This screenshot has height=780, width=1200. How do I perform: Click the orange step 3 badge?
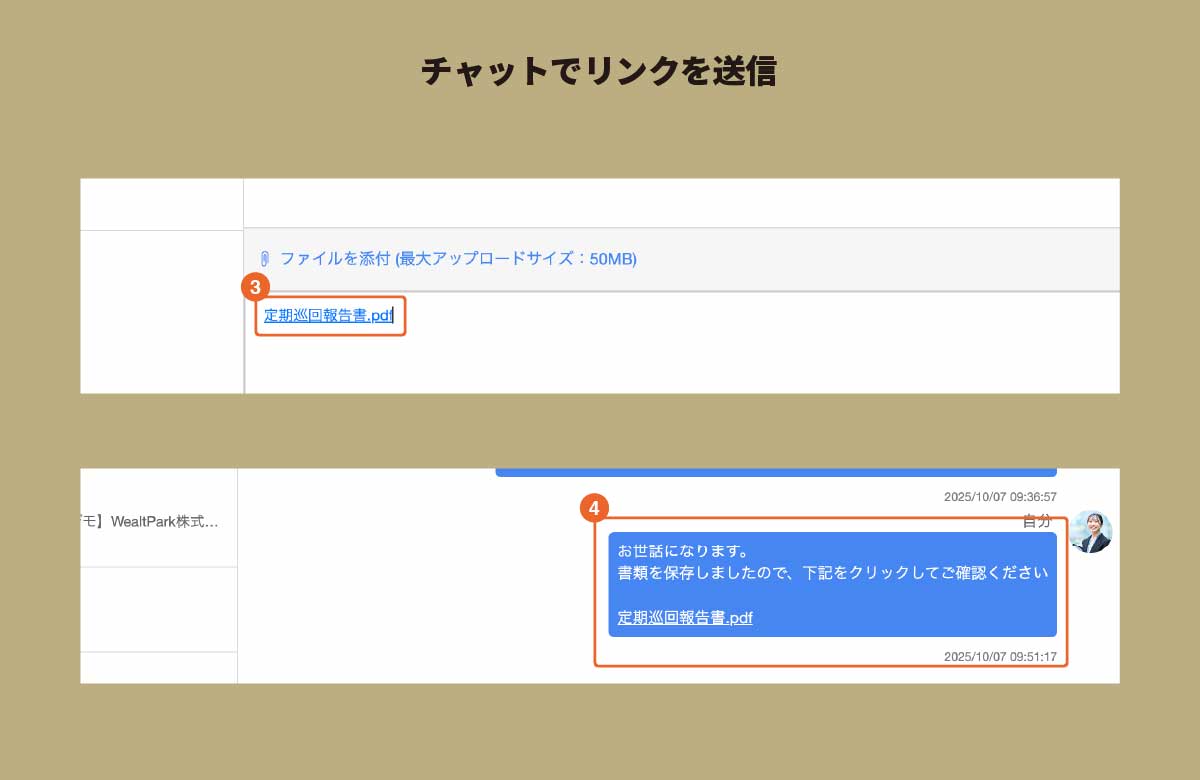point(256,287)
